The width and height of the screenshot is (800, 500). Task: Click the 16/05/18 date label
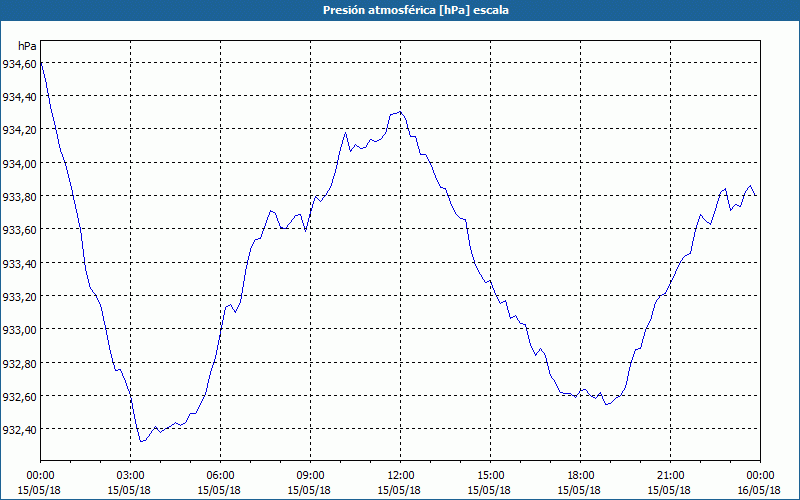[x=760, y=490]
